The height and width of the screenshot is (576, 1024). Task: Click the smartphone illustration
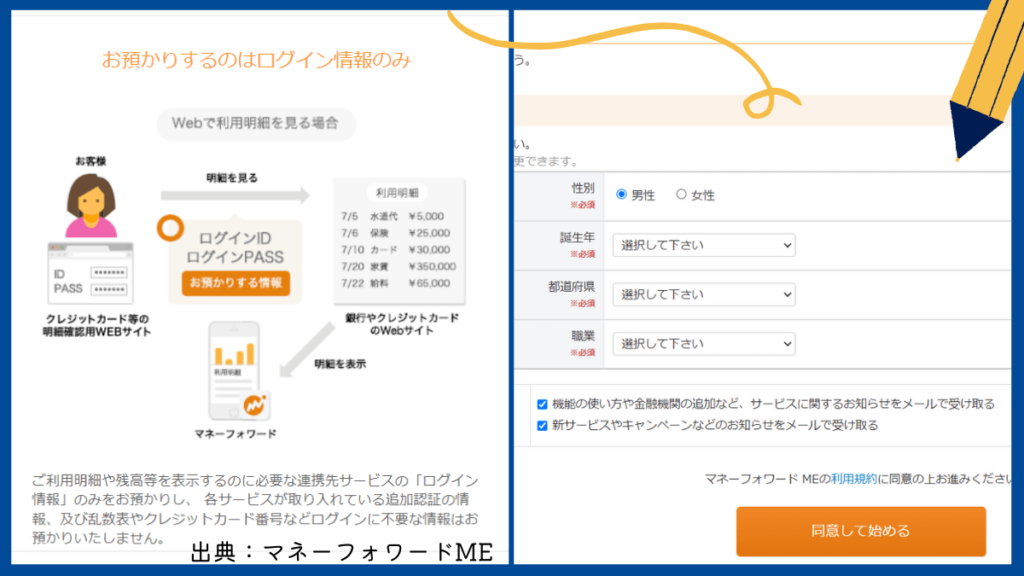point(234,371)
